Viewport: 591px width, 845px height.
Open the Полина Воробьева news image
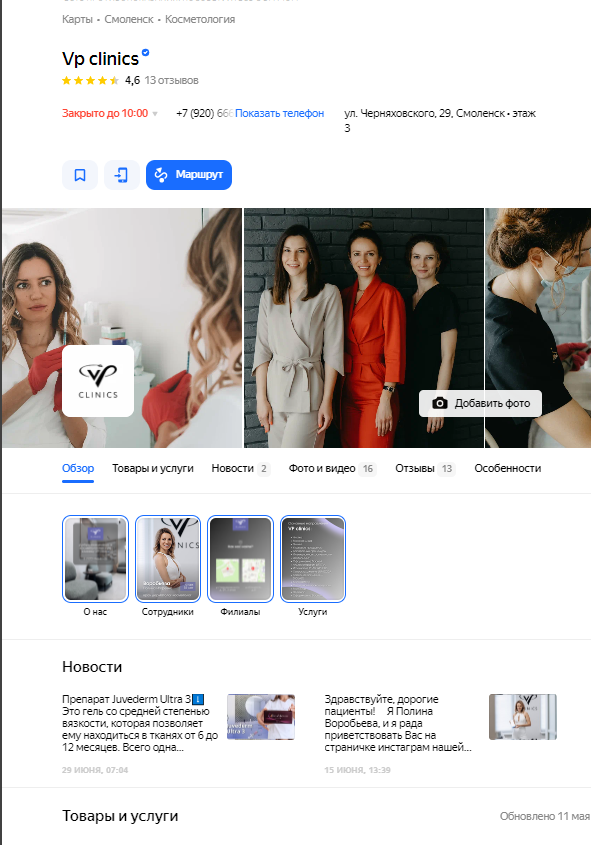(523, 717)
